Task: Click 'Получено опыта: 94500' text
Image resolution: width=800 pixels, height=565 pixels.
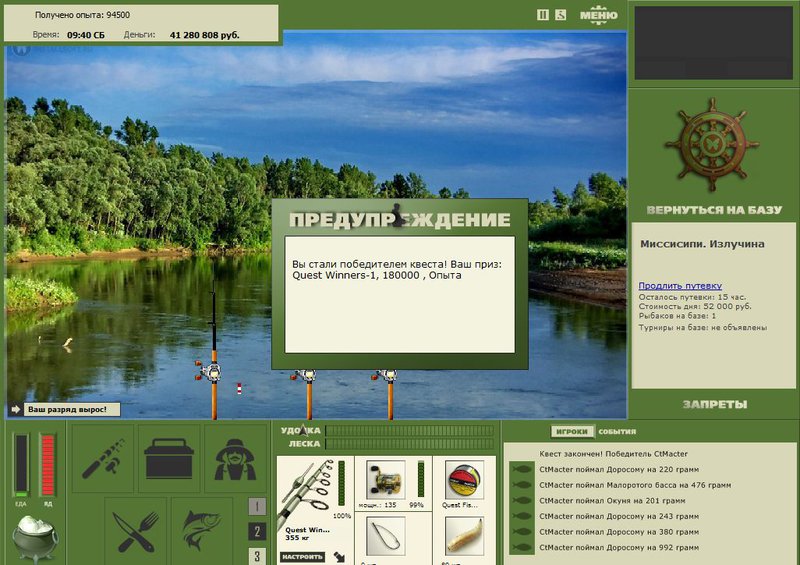Action: (82, 15)
